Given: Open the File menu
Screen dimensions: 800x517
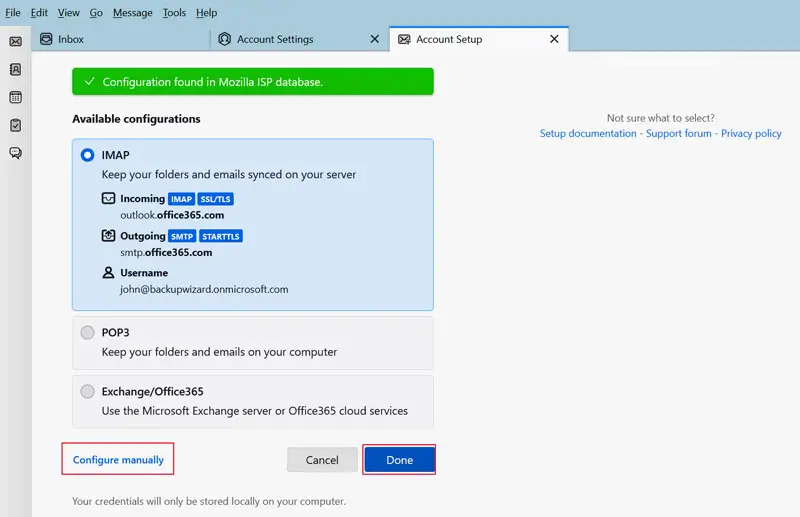Looking at the screenshot, I should tap(13, 12).
